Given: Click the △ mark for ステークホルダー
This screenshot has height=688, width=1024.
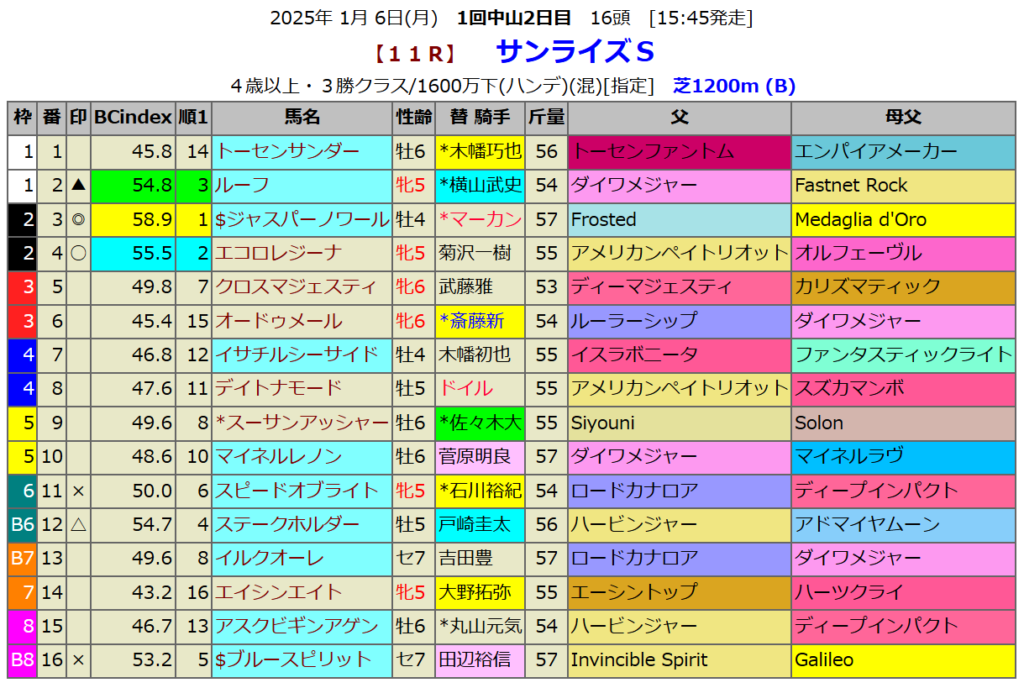Looking at the screenshot, I should pos(78,524).
